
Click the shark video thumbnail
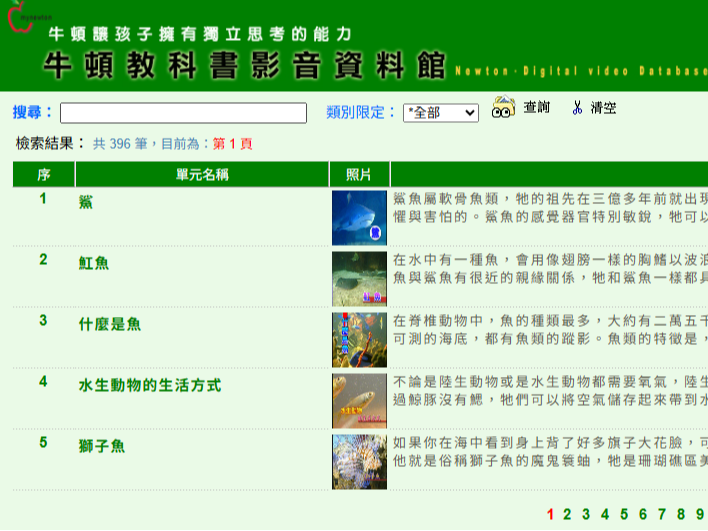[359, 218]
